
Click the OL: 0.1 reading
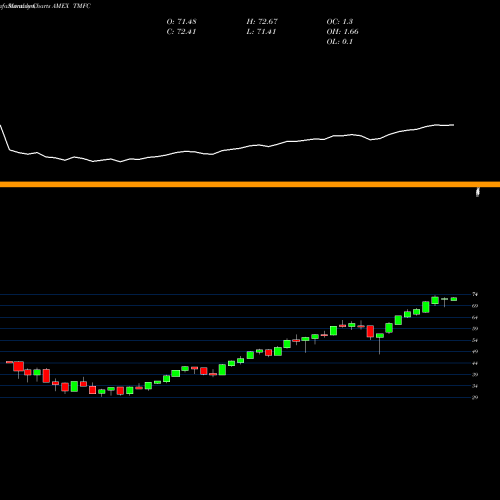[x=340, y=42]
